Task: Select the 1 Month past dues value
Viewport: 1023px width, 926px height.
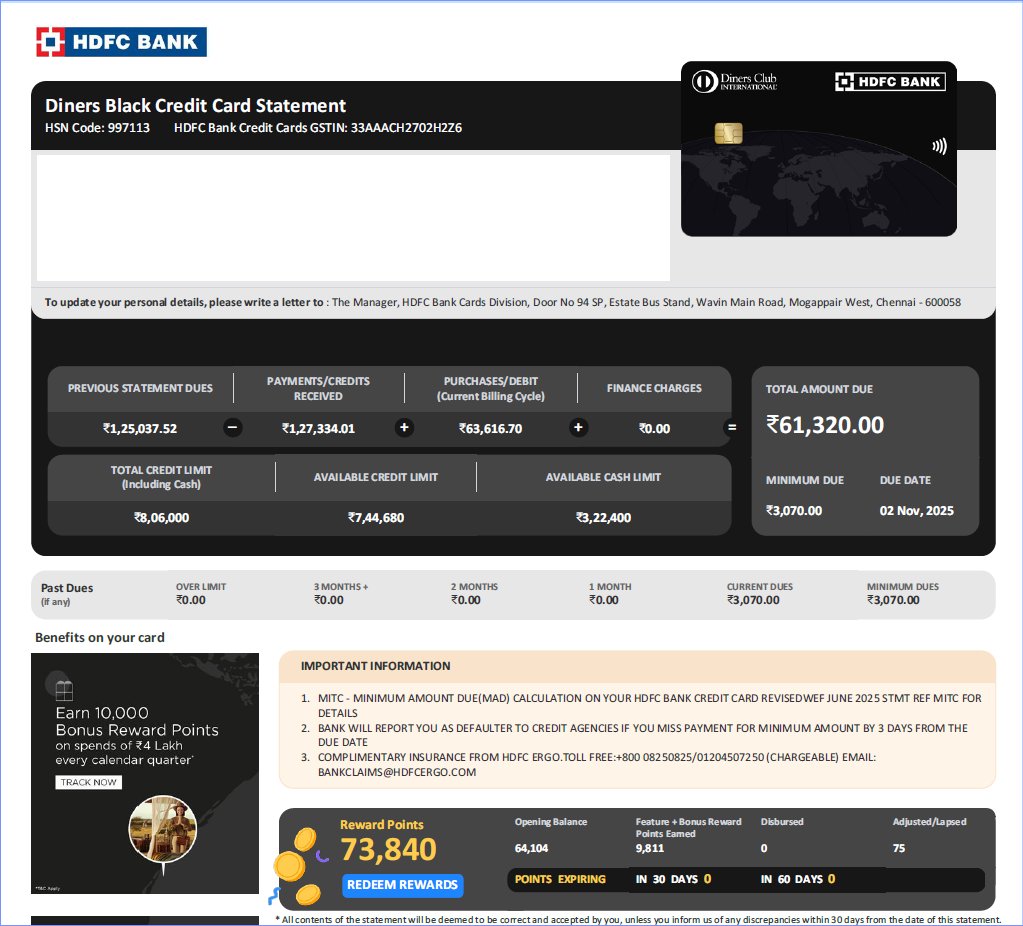Action: tap(603, 600)
